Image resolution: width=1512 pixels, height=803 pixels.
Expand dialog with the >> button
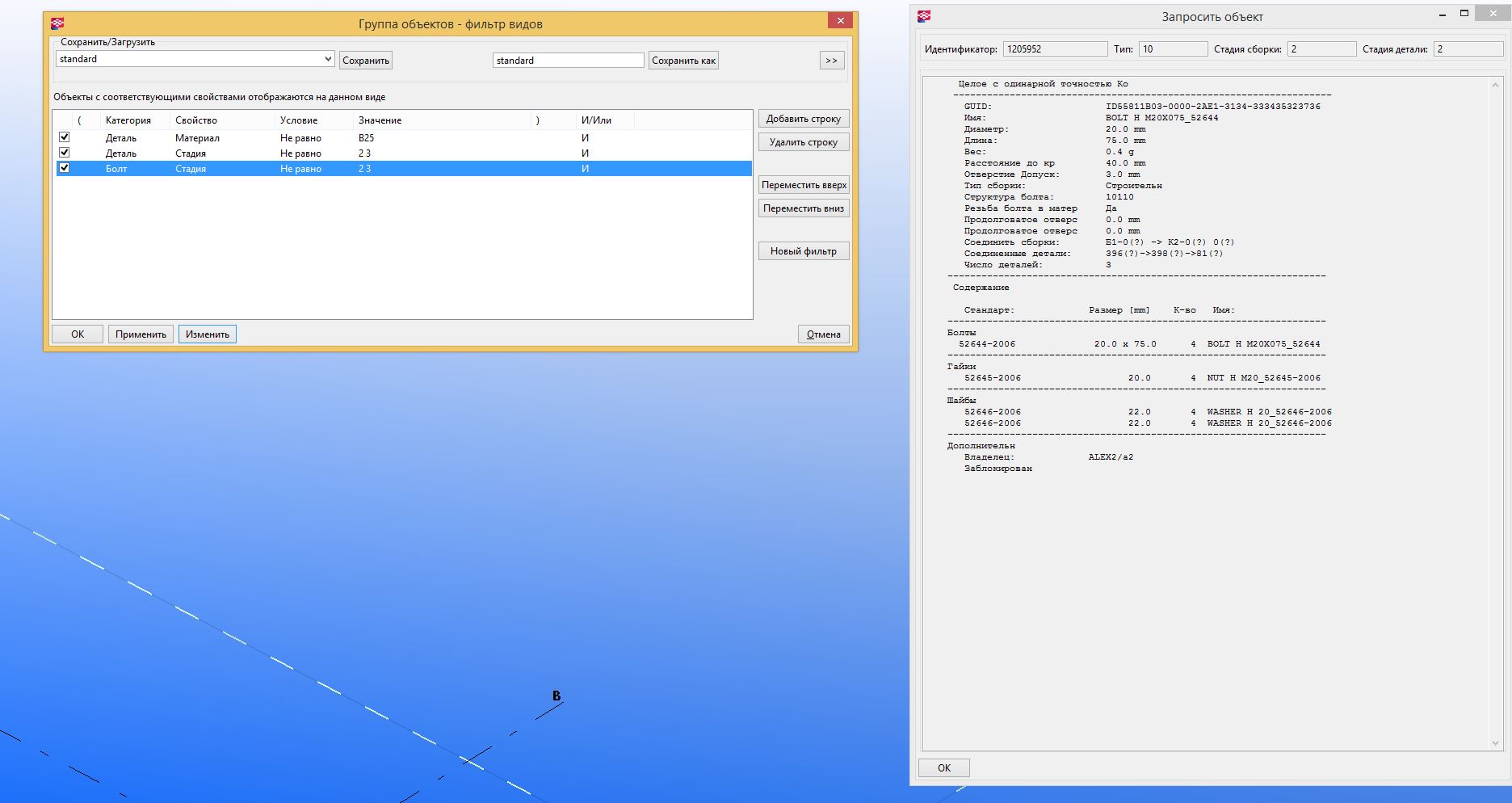click(x=831, y=61)
